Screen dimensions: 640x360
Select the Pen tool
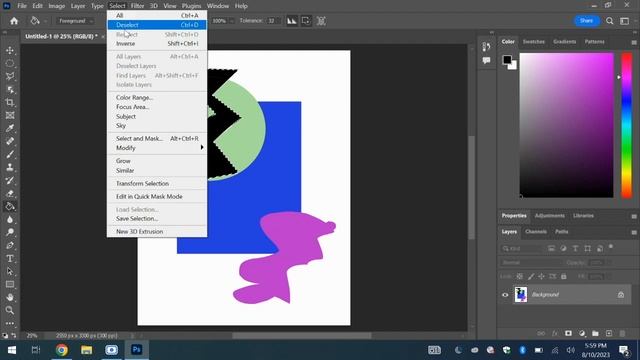click(10, 245)
